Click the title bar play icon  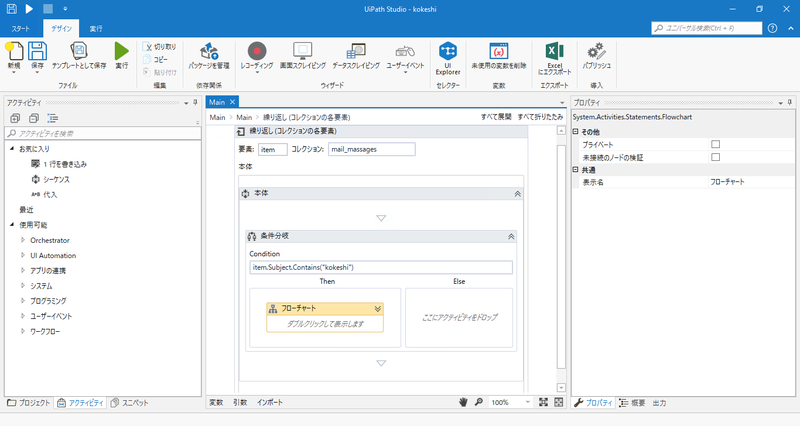point(29,9)
